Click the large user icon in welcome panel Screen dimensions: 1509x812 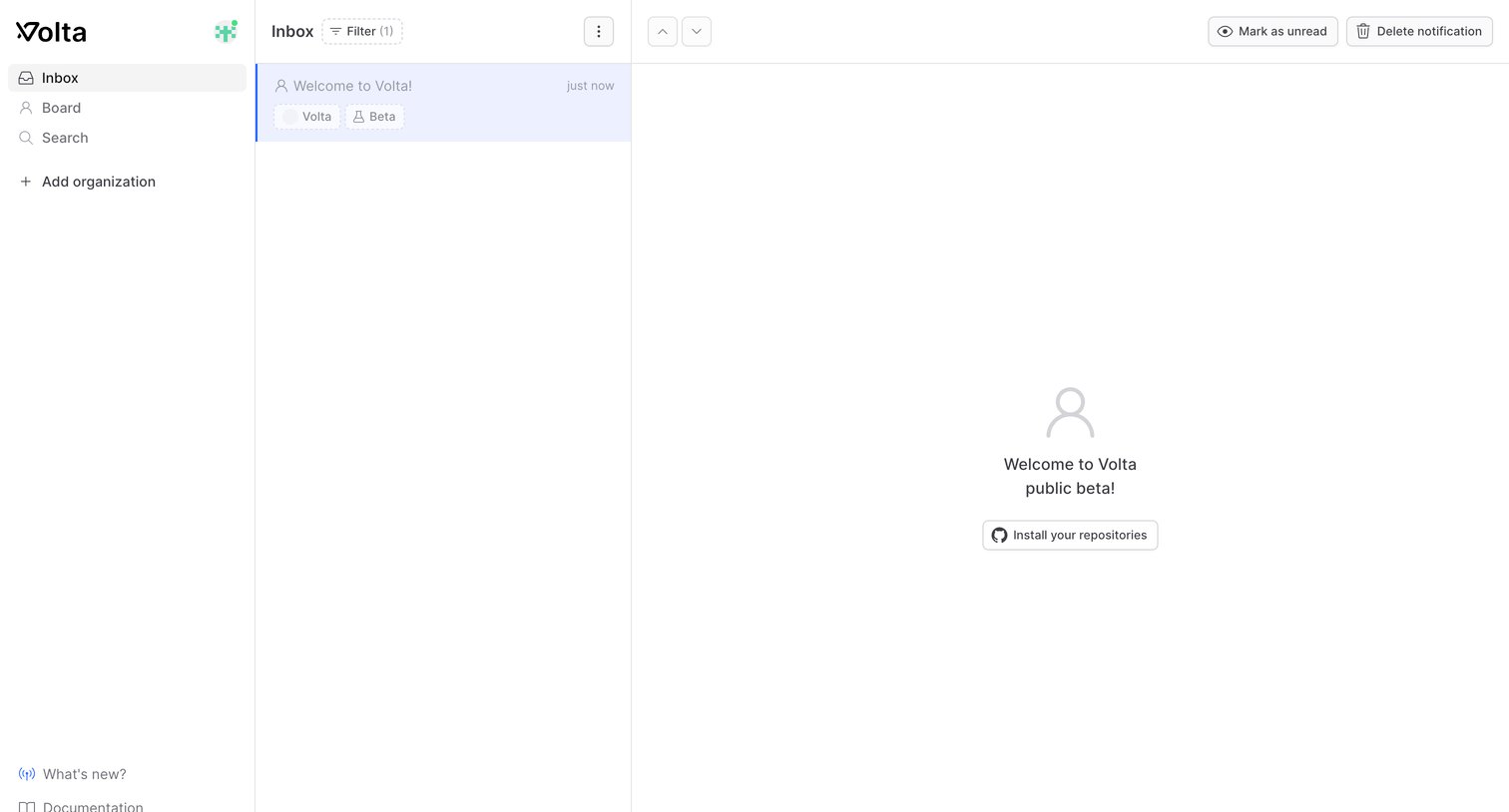tap(1070, 413)
